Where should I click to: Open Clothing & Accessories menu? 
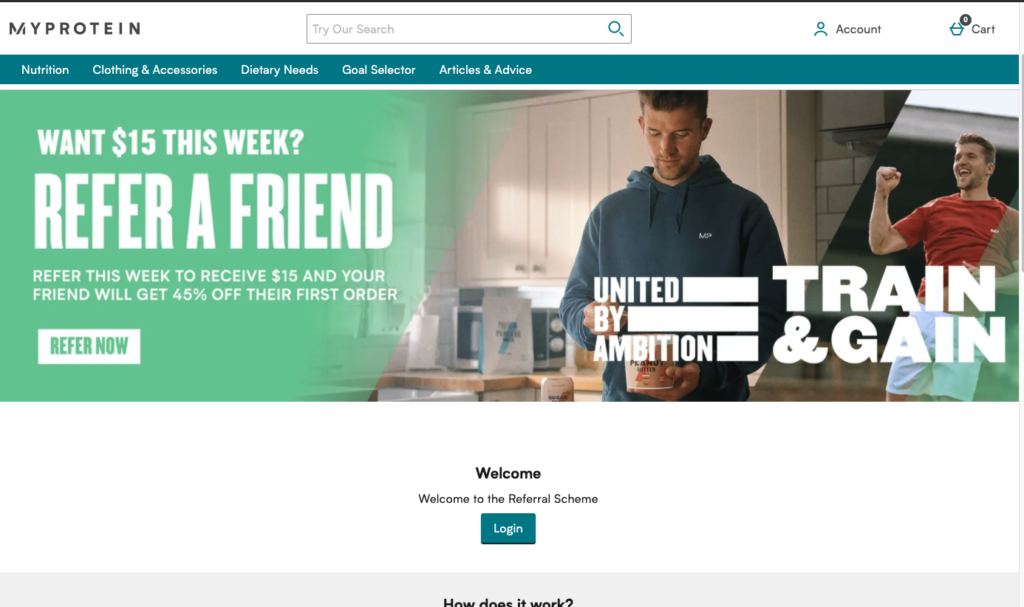155,70
